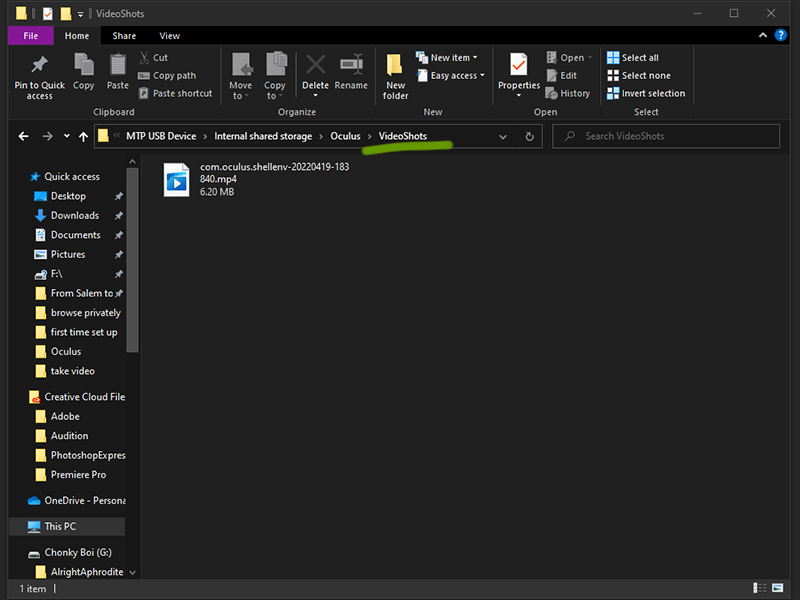Click the Copy icon in Clipboard group
The width and height of the screenshot is (800, 600).
84,67
